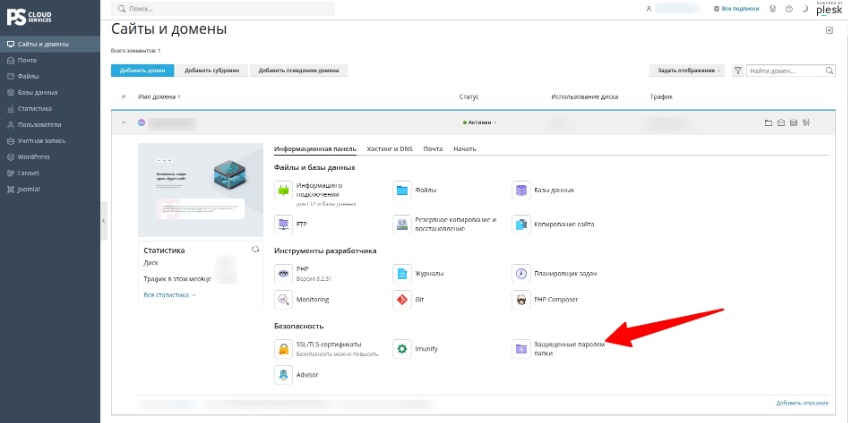Open Базы данных icon in dashboard

521,190
